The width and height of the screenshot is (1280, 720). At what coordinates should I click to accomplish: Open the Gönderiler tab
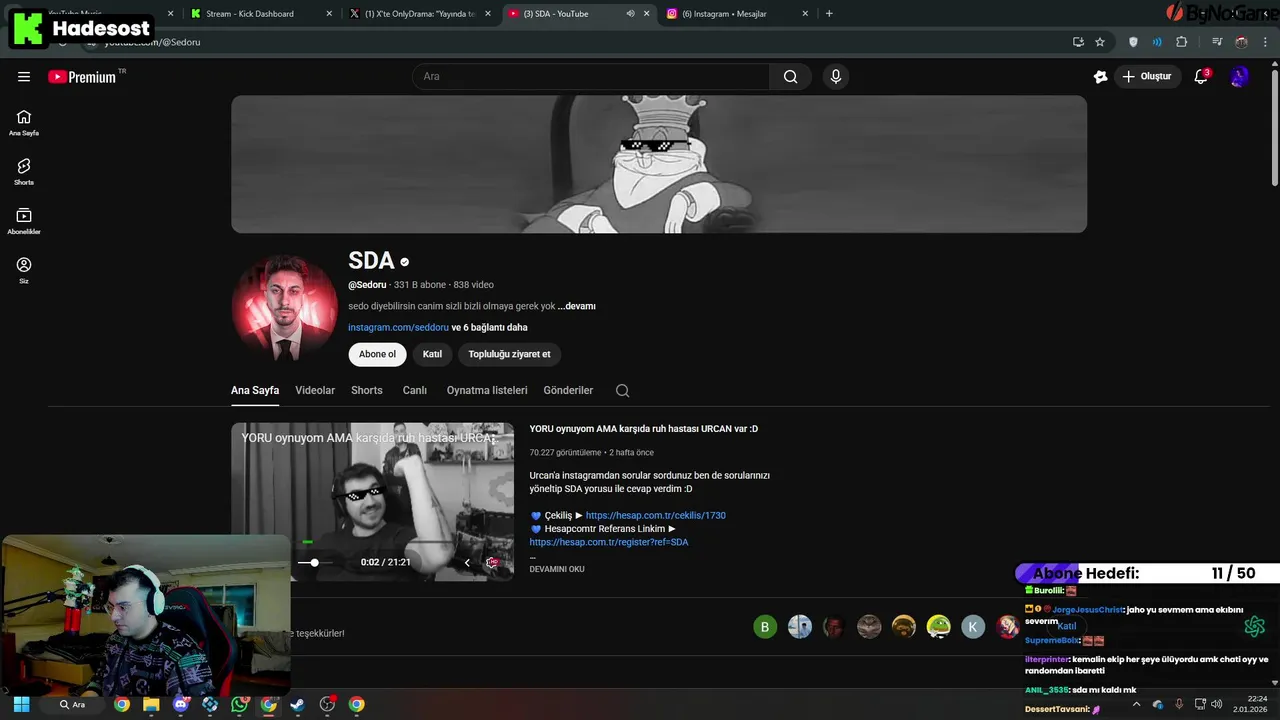(x=568, y=391)
